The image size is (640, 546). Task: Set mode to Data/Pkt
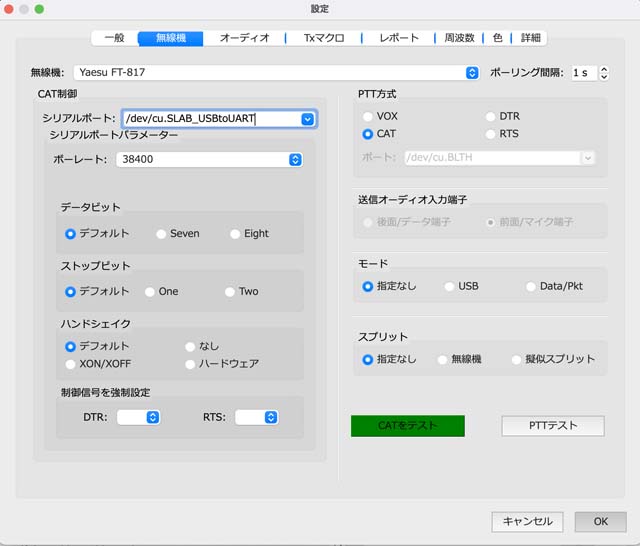[x=531, y=287]
